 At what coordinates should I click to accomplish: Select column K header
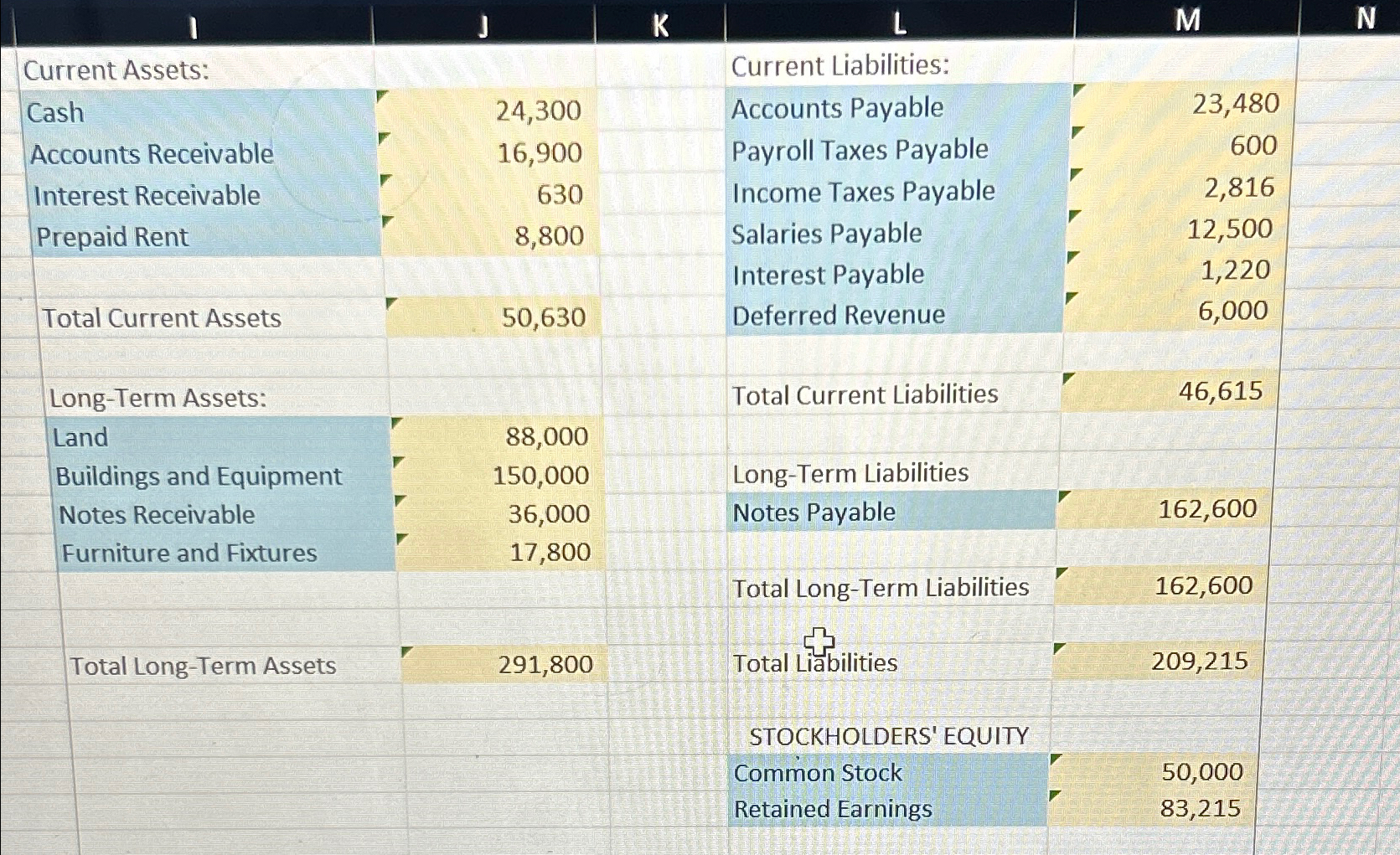pos(660,24)
